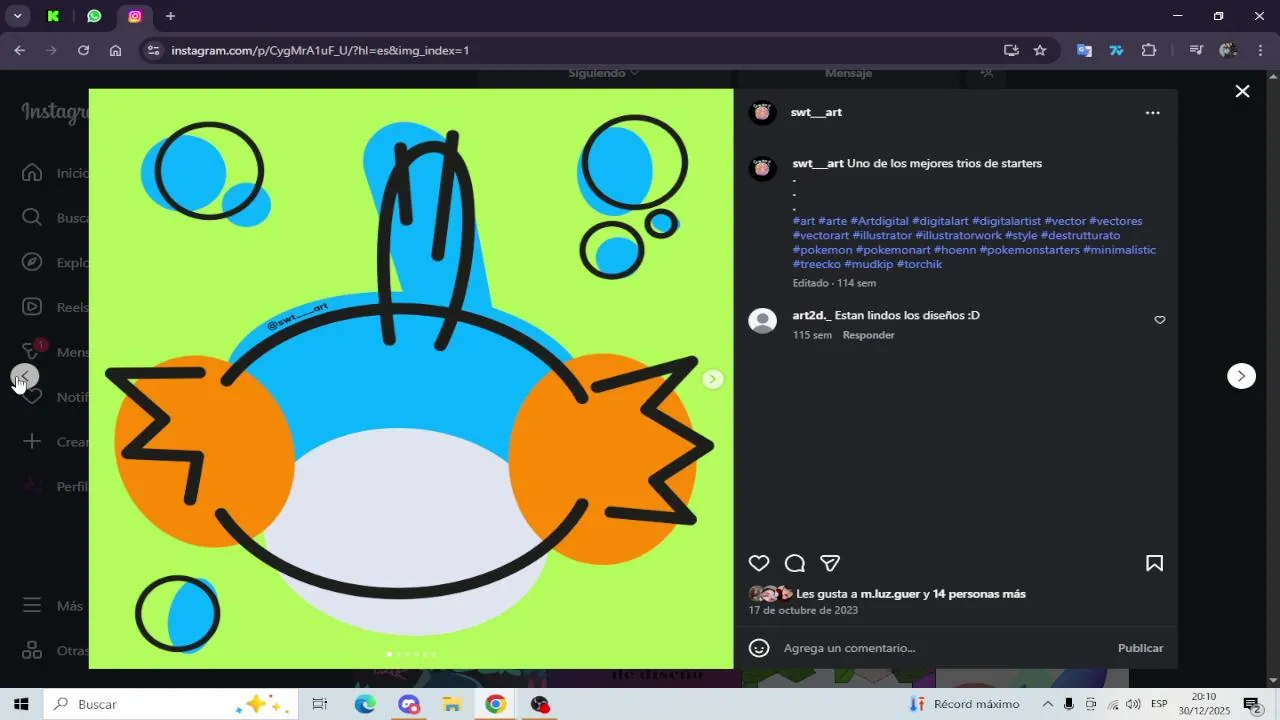Go to the browser home page
Screen dimensions: 1280x720
115,50
